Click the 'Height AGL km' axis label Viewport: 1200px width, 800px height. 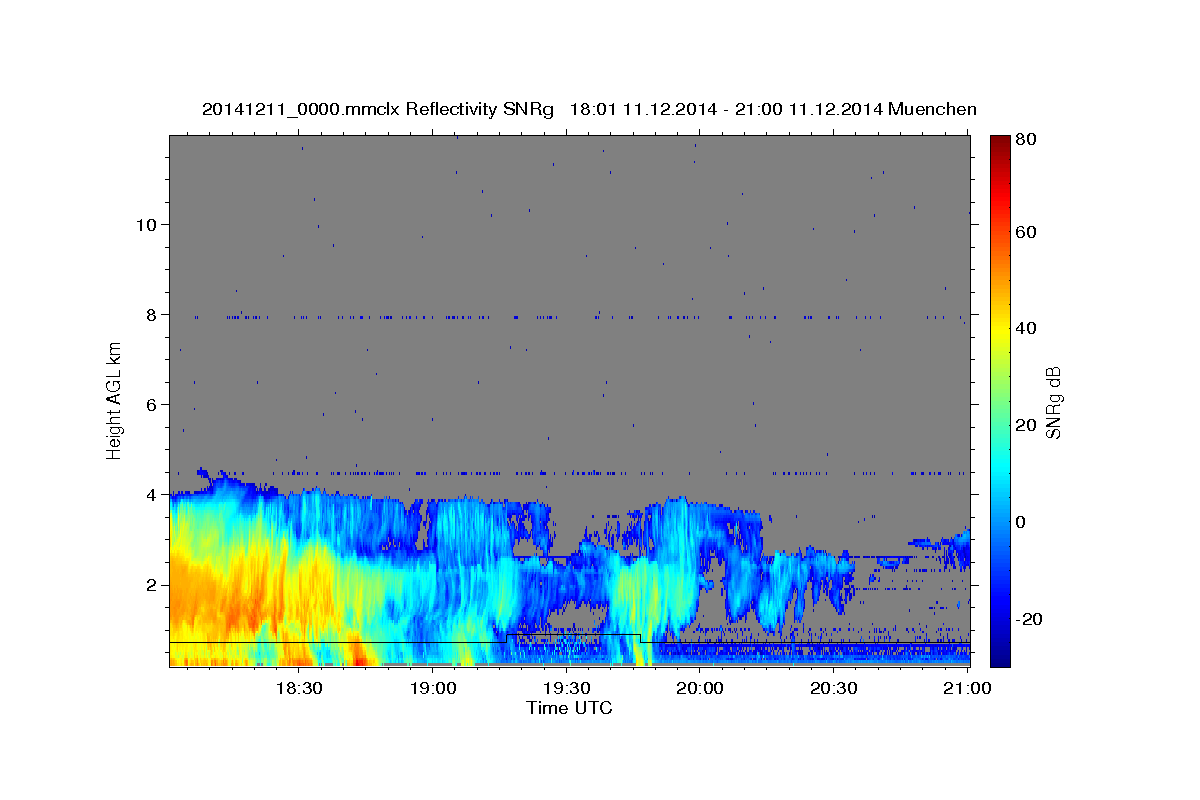tap(114, 402)
